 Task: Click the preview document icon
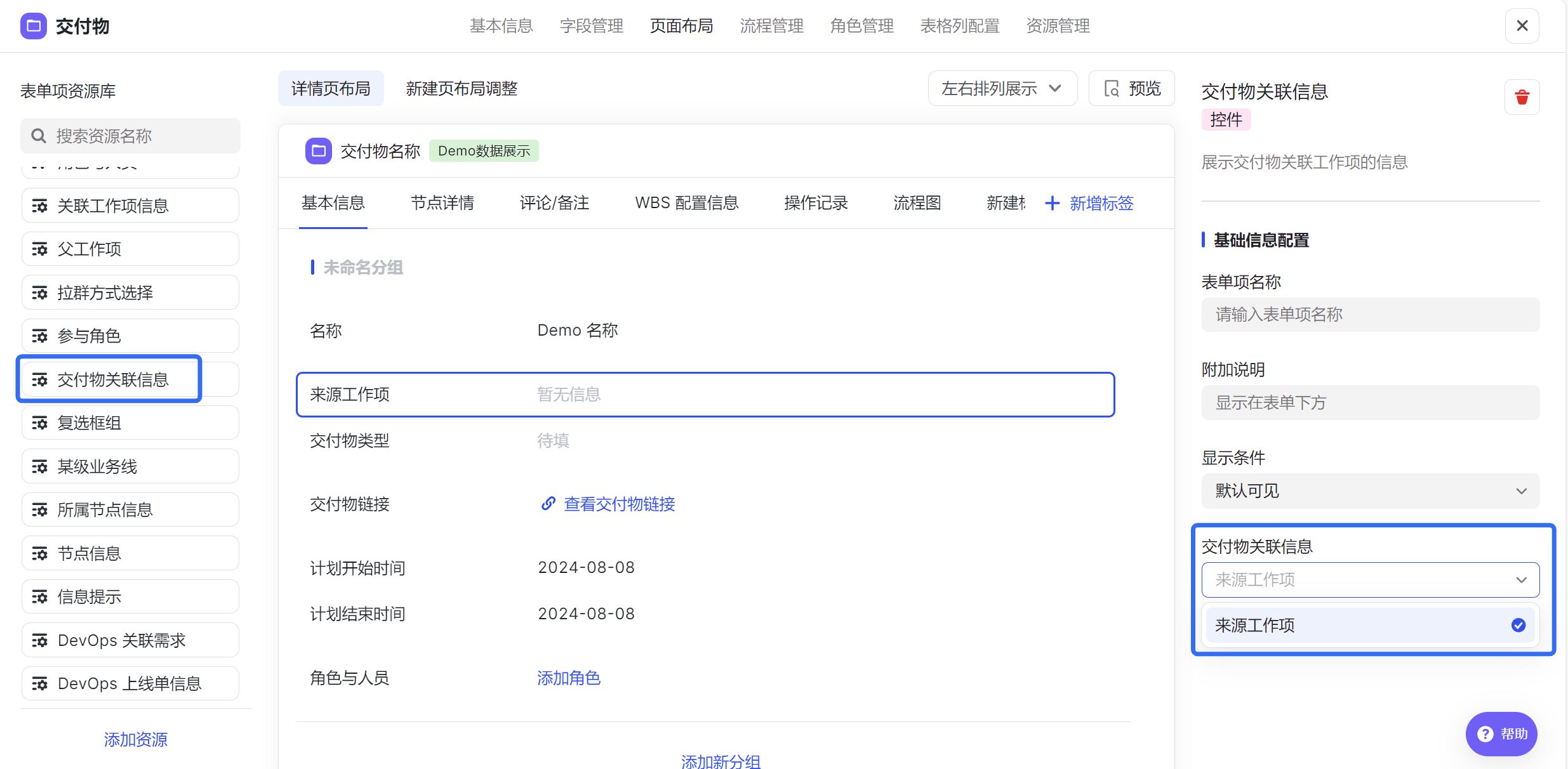(1112, 88)
